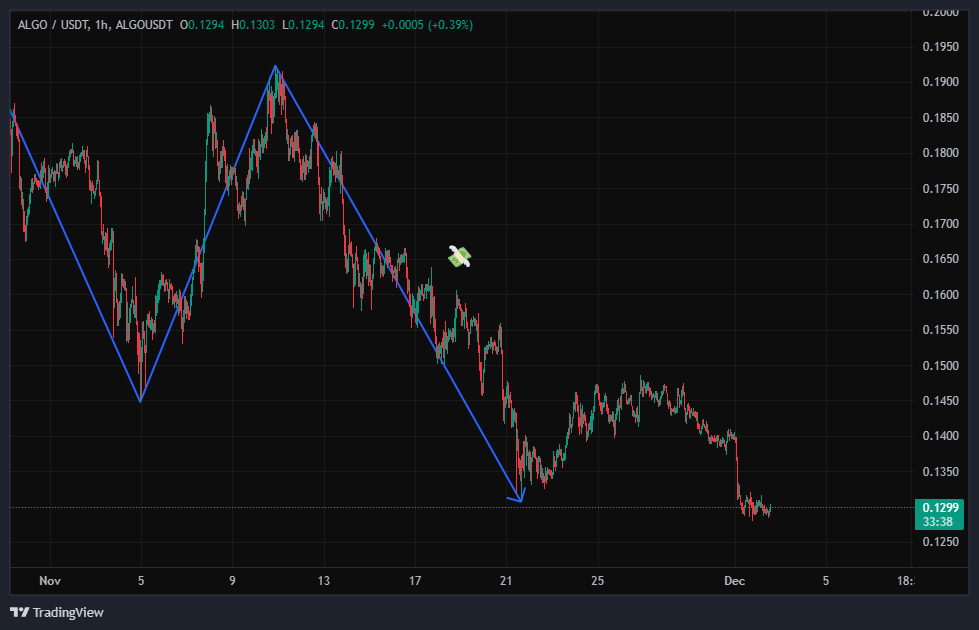Click the 0.1650 price axis label
Screen dimensions: 979x630
tap(938, 259)
